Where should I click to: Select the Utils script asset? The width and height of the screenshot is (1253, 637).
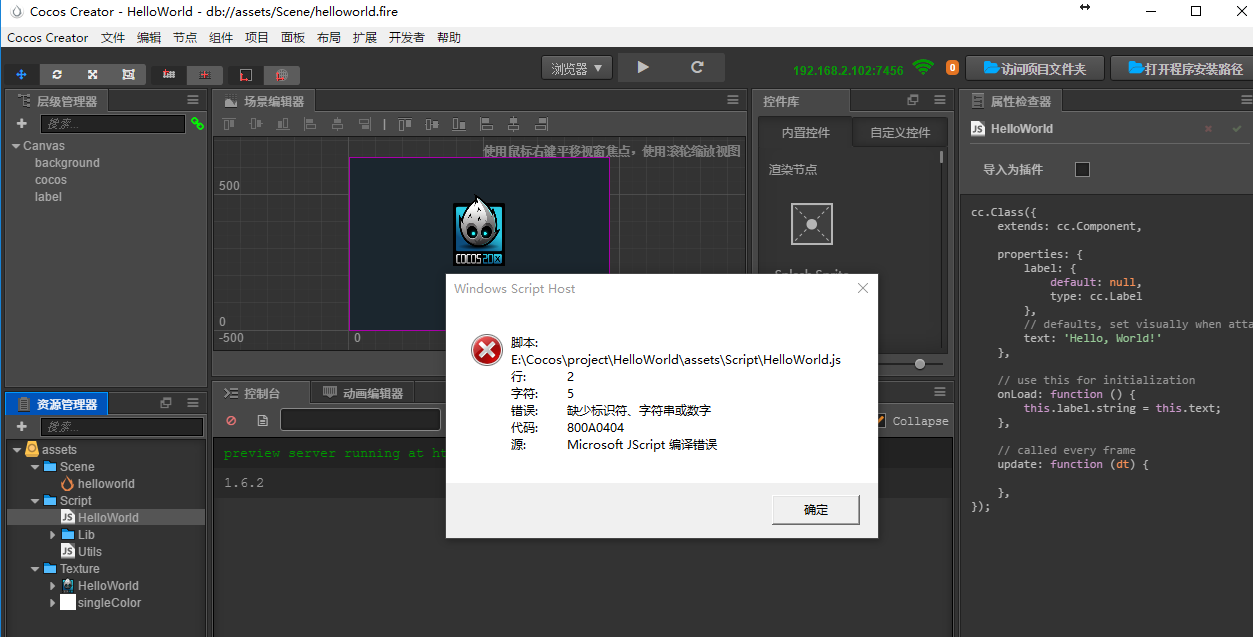pos(90,552)
